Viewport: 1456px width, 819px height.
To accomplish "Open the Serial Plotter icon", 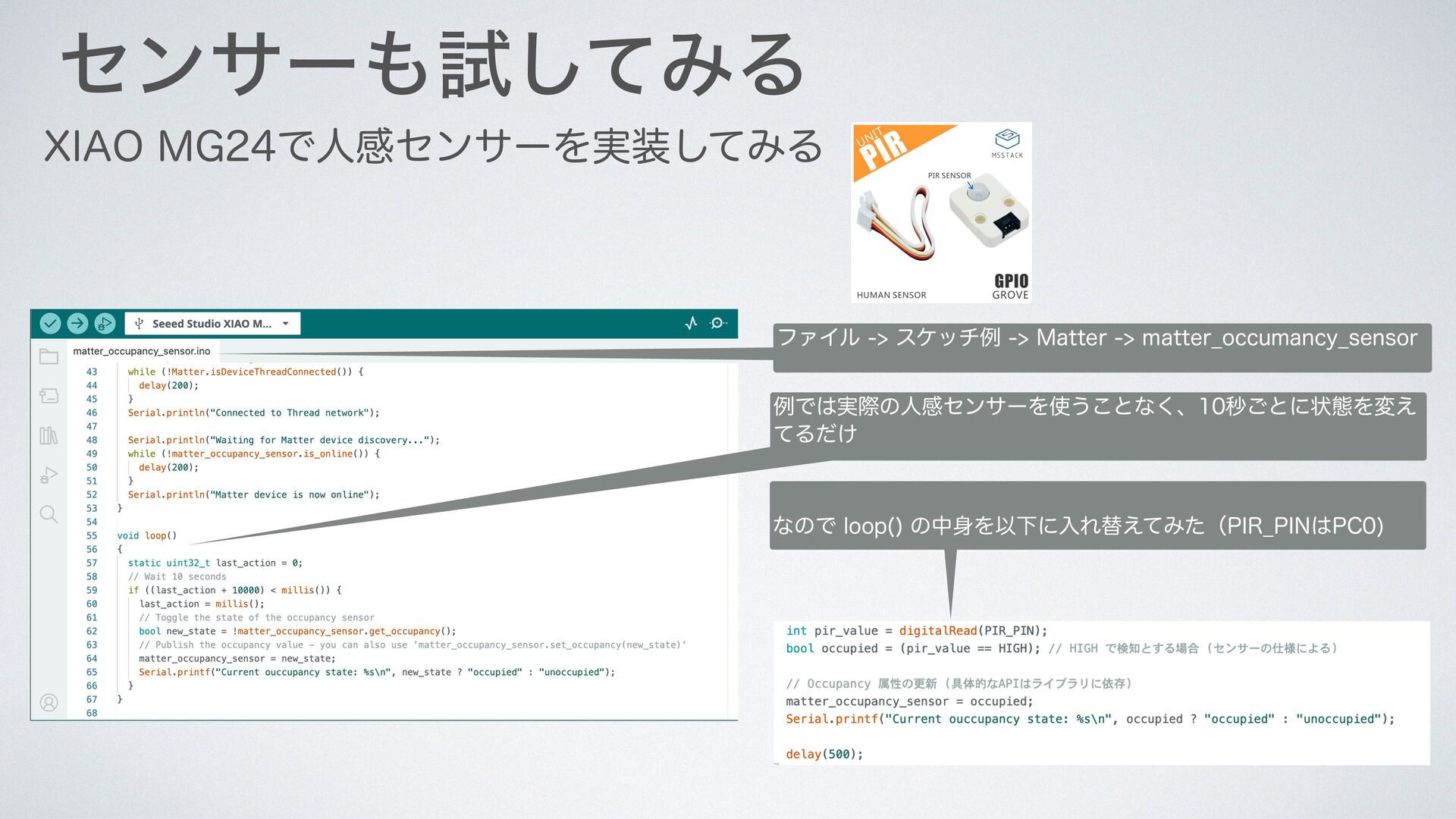I will [691, 324].
